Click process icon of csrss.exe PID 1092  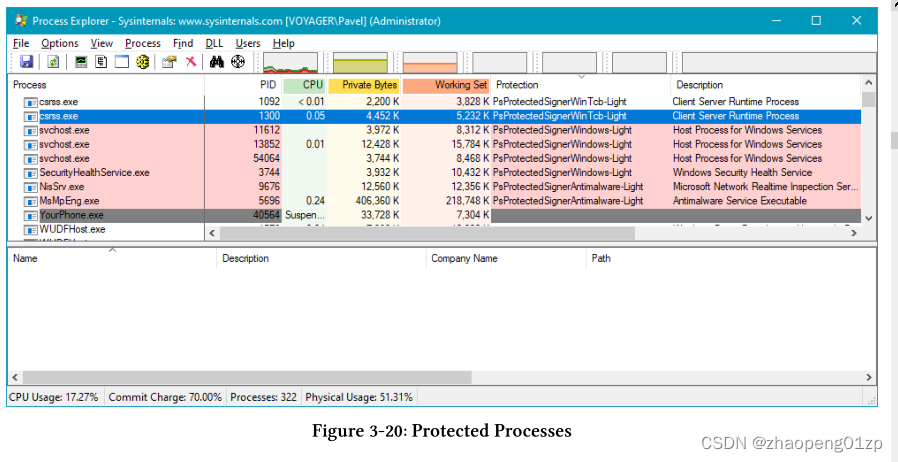pos(30,102)
